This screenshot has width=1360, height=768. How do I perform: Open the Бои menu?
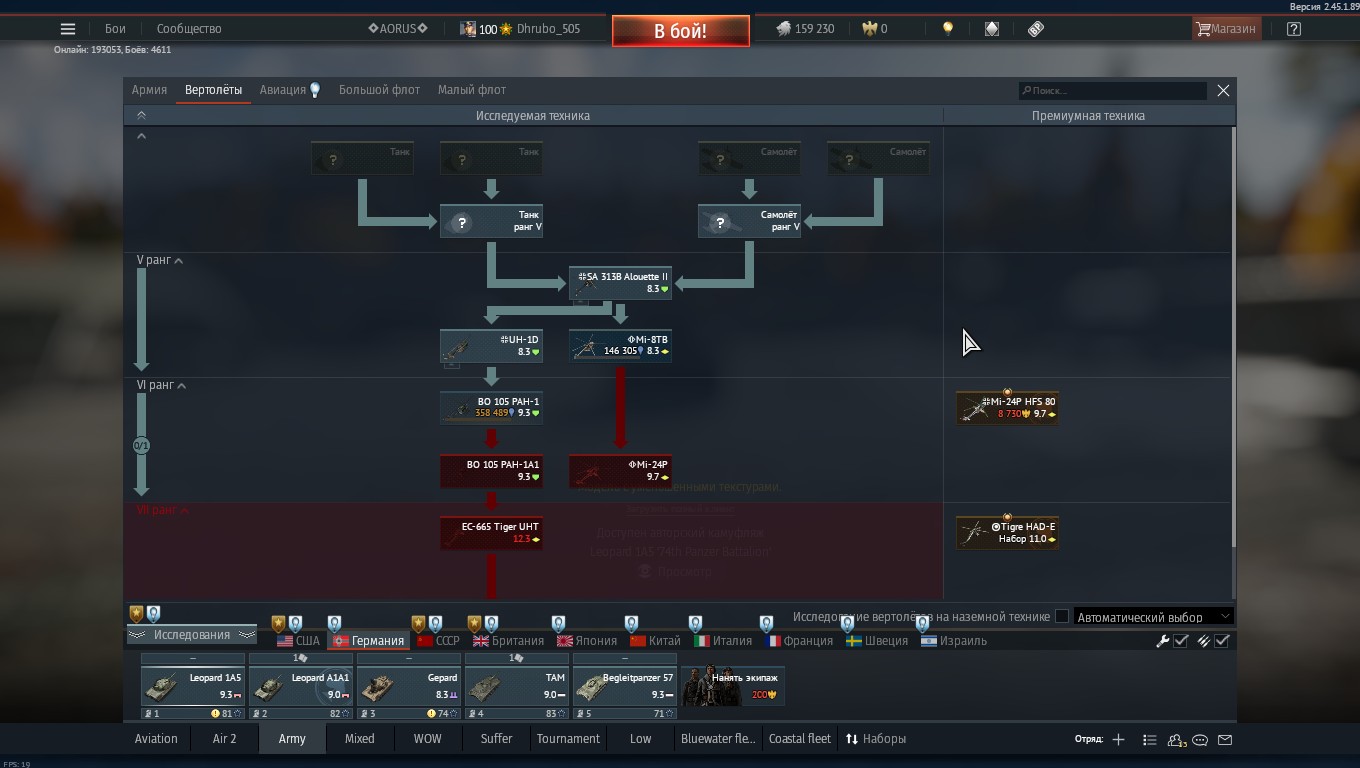tap(115, 29)
